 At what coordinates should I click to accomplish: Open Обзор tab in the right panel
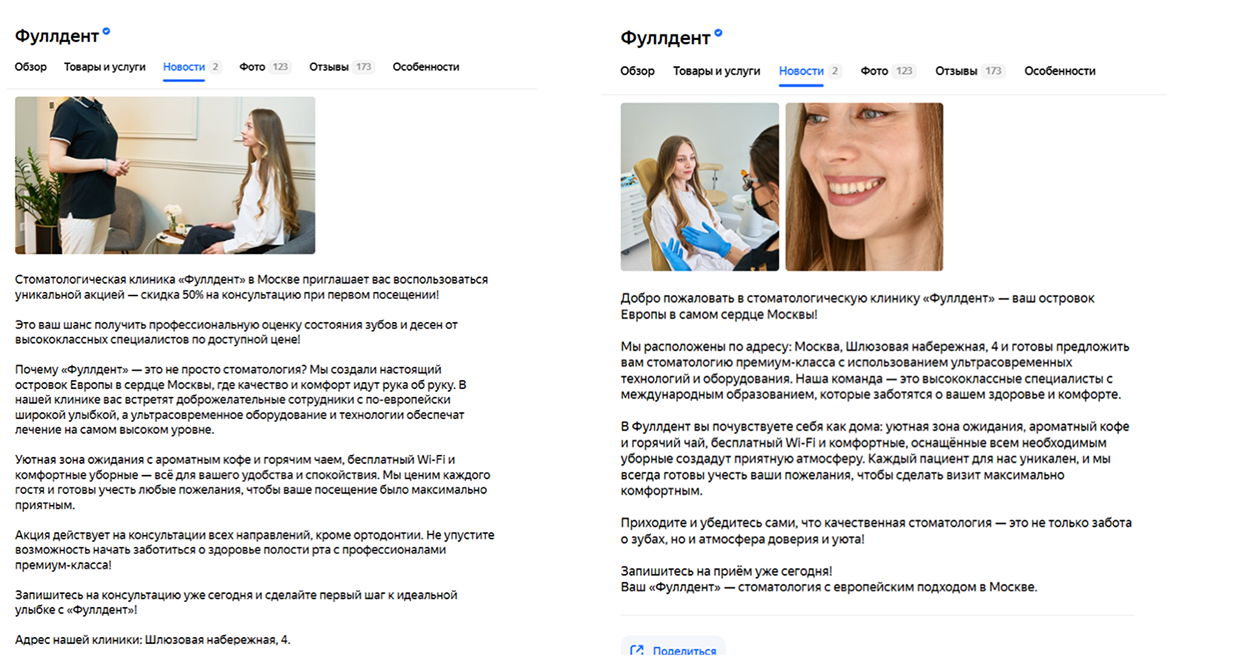637,71
